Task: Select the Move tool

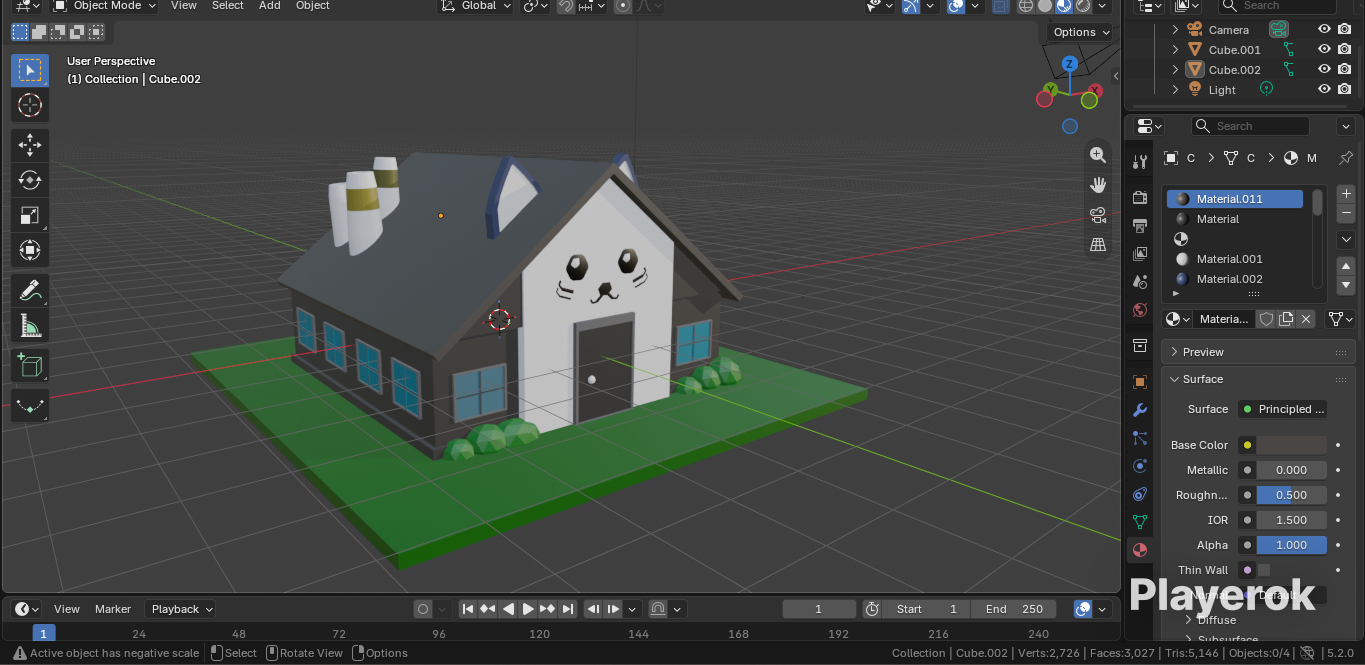Action: point(30,145)
